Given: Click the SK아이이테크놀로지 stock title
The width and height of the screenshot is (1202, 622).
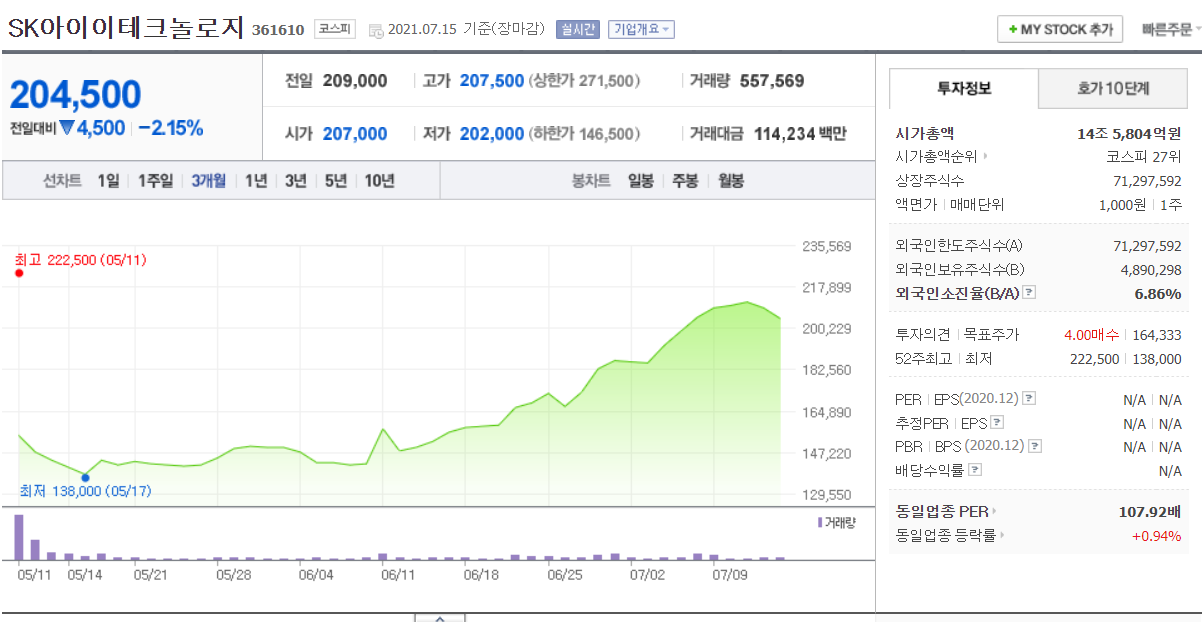Looking at the screenshot, I should (x=126, y=28).
